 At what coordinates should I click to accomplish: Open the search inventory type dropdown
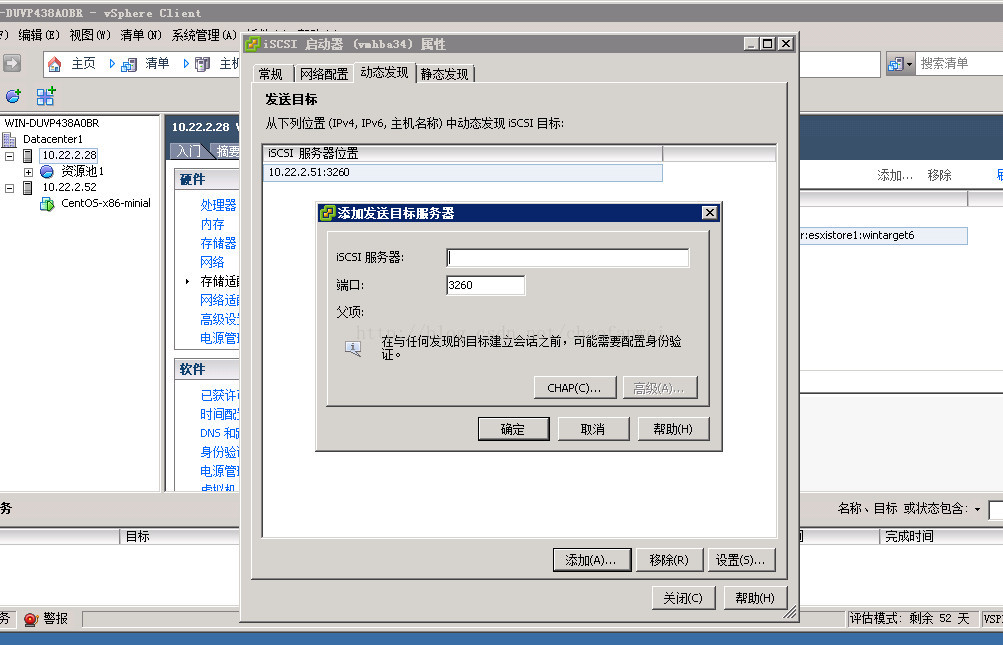pyautogui.click(x=901, y=63)
